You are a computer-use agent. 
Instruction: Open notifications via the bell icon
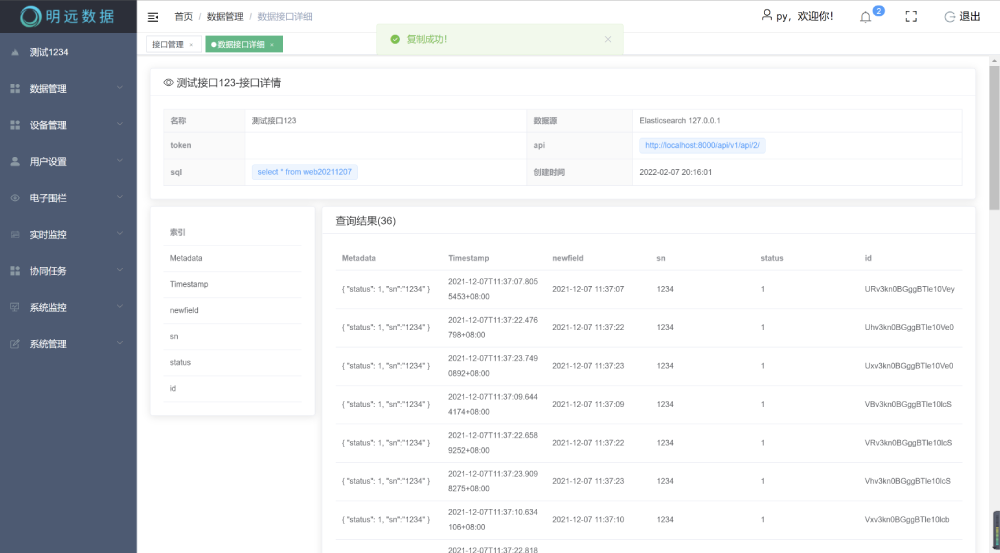click(x=865, y=17)
